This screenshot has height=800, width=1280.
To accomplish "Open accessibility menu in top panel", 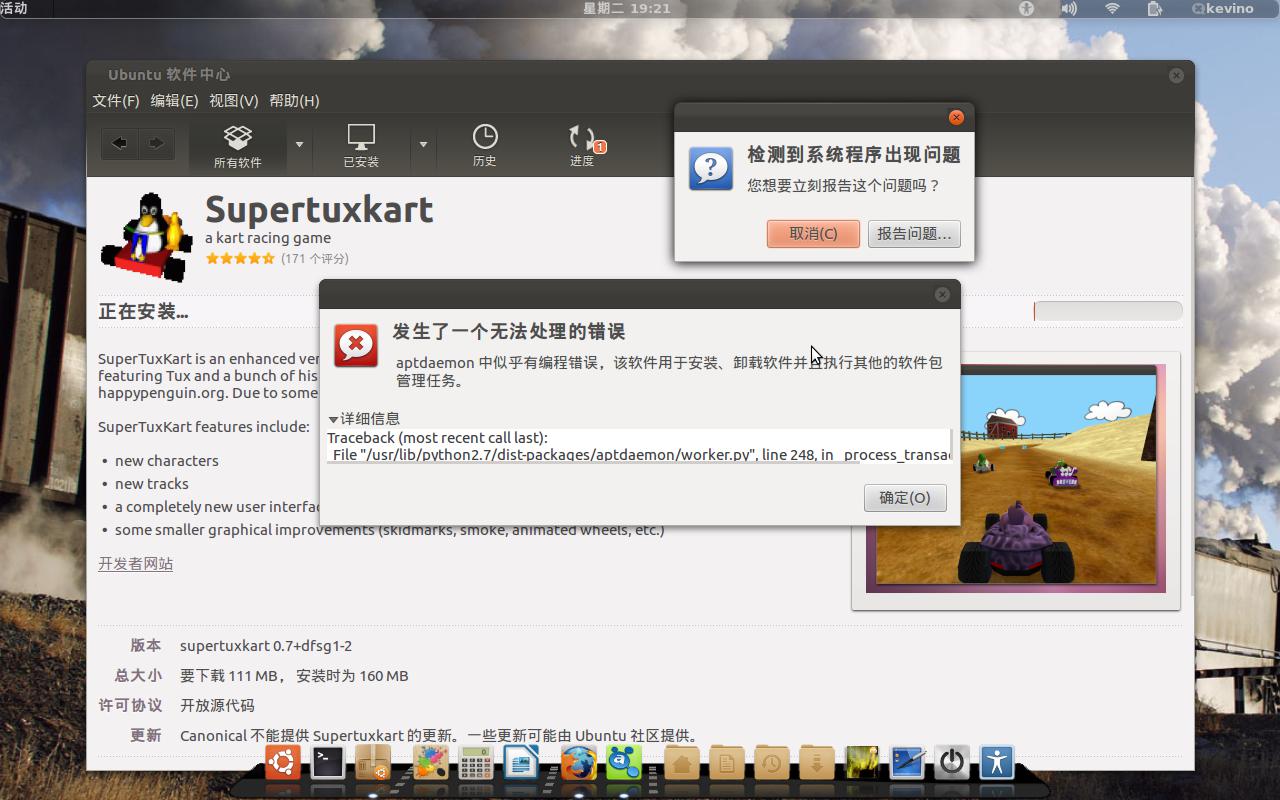I will [x=1026, y=8].
